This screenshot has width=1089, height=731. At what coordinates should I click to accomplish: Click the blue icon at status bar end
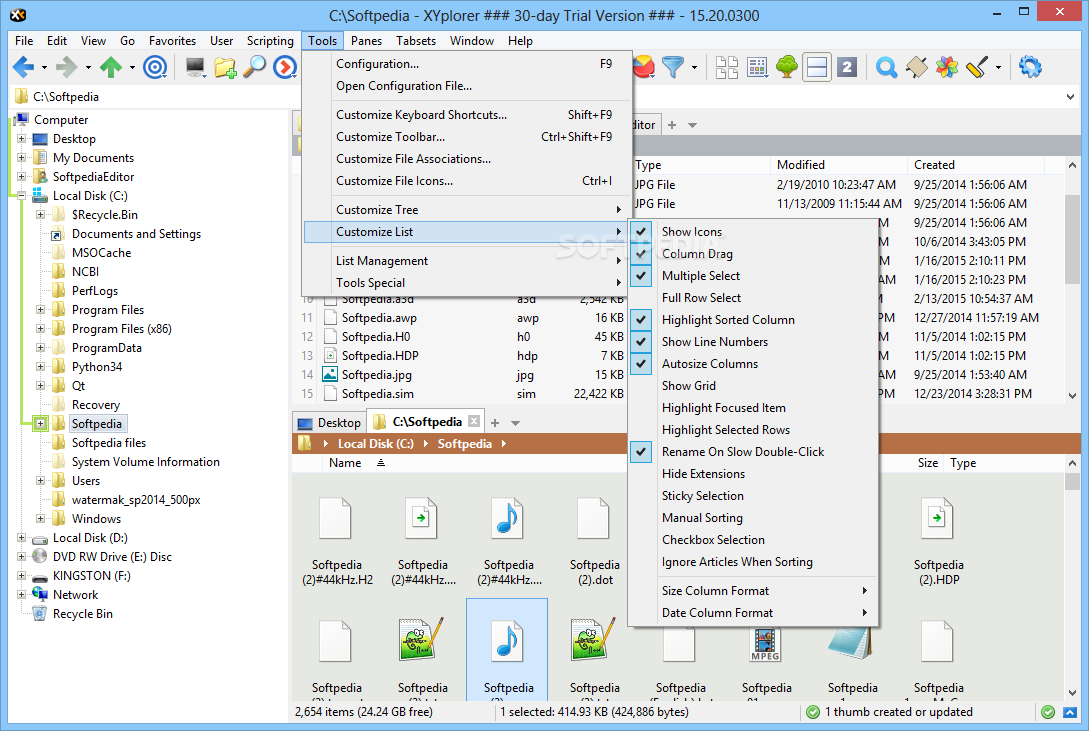coord(1070,712)
